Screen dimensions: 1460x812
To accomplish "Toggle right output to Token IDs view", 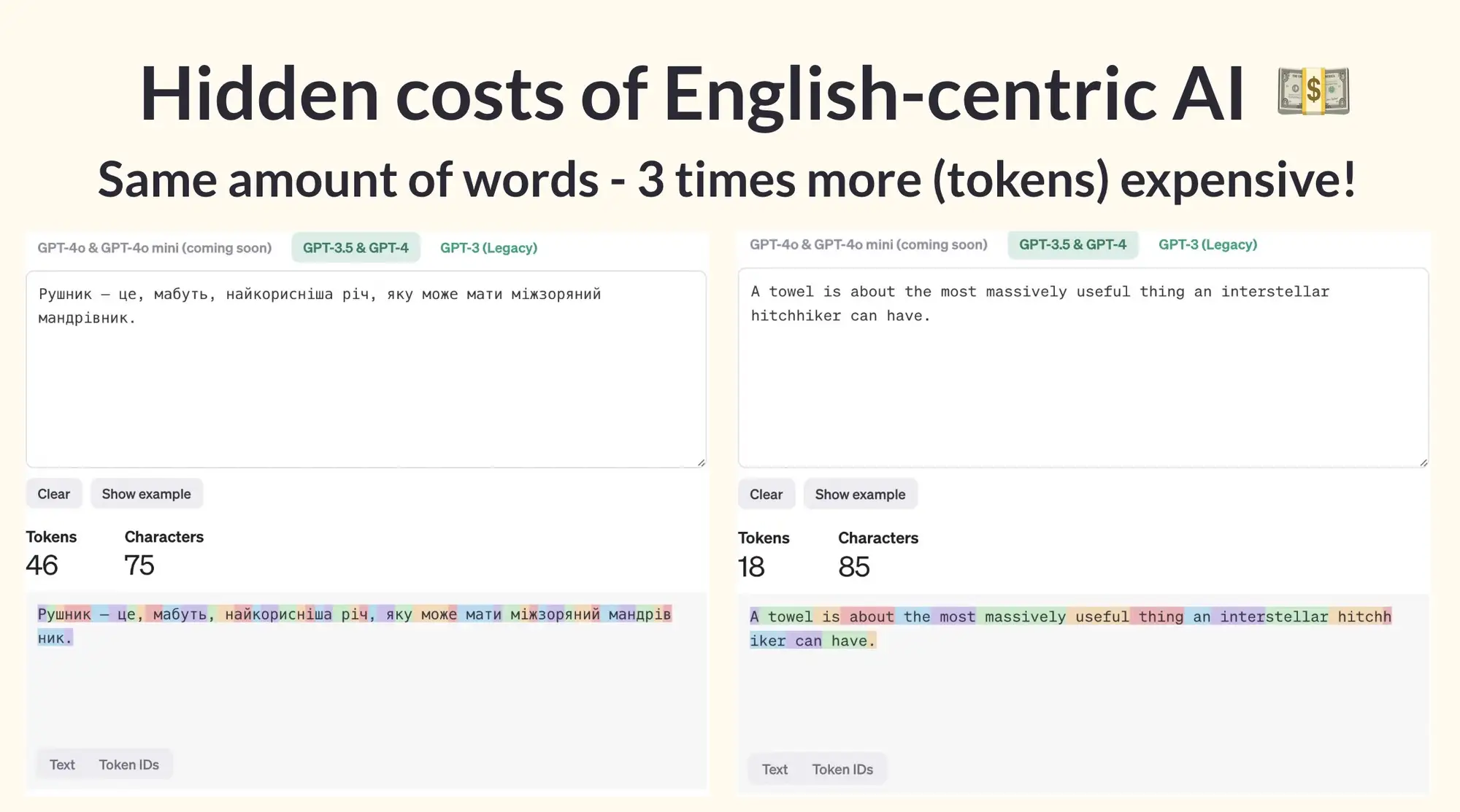I will [842, 770].
